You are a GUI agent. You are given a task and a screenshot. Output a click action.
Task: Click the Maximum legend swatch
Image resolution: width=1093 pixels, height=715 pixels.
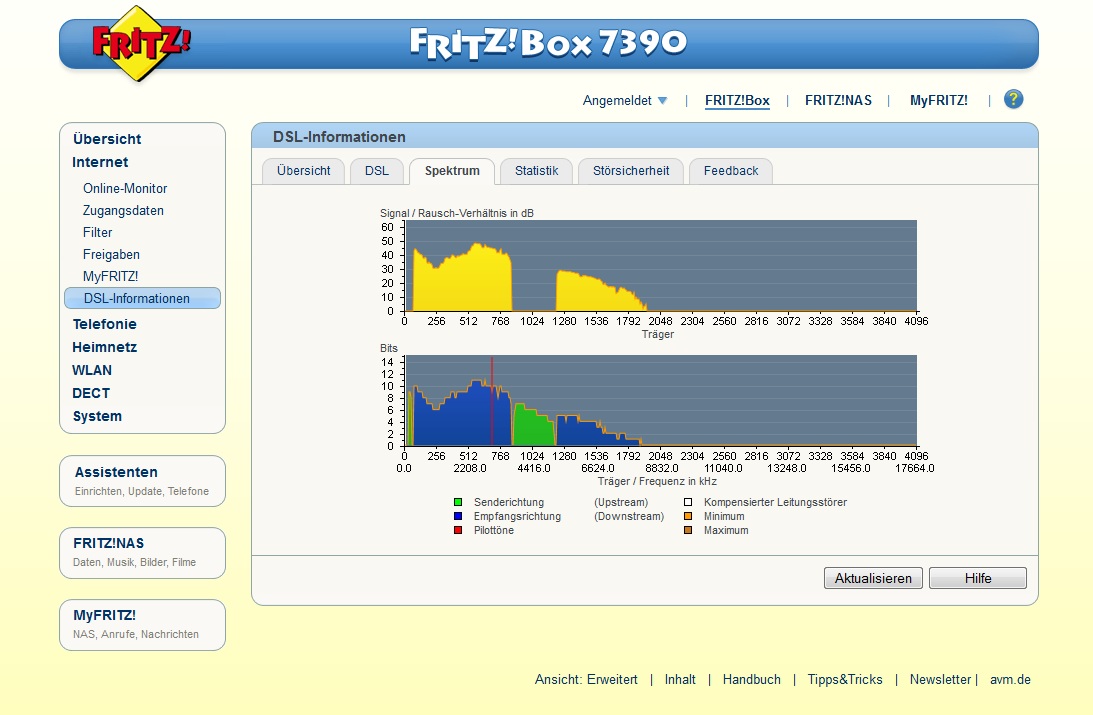tap(688, 530)
